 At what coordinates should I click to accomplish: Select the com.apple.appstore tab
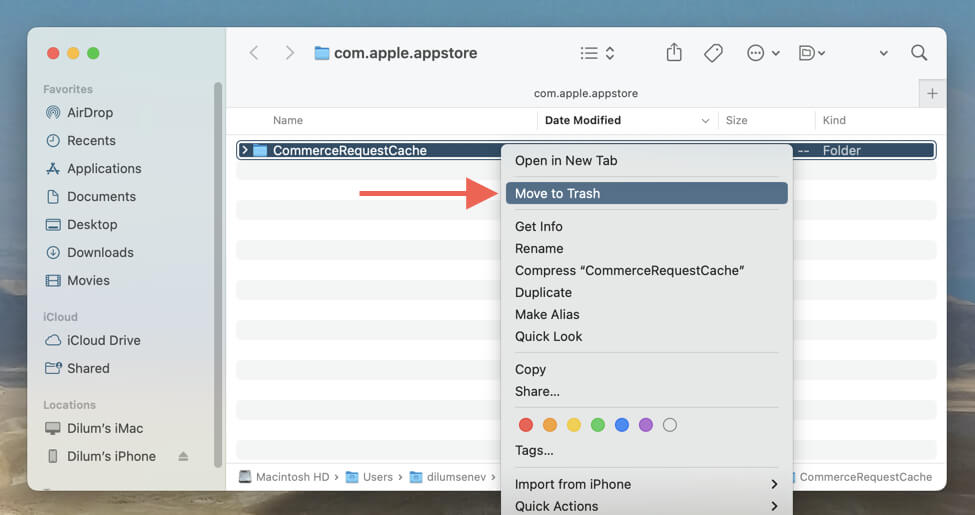pos(586,93)
